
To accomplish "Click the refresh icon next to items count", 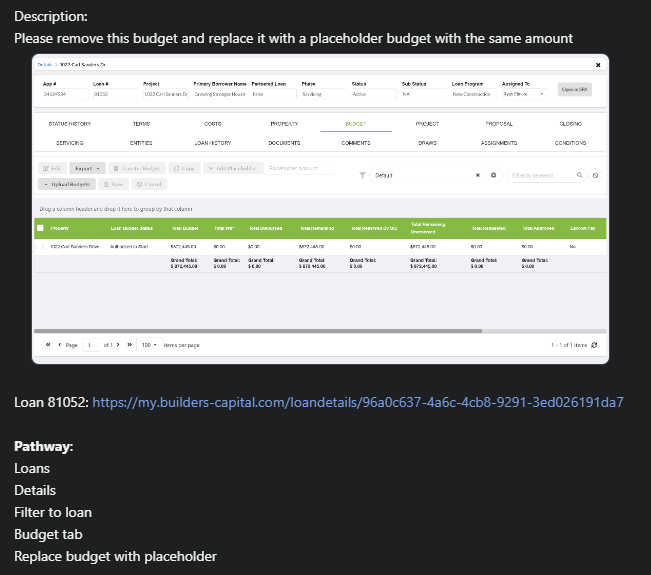I will pyautogui.click(x=594, y=345).
